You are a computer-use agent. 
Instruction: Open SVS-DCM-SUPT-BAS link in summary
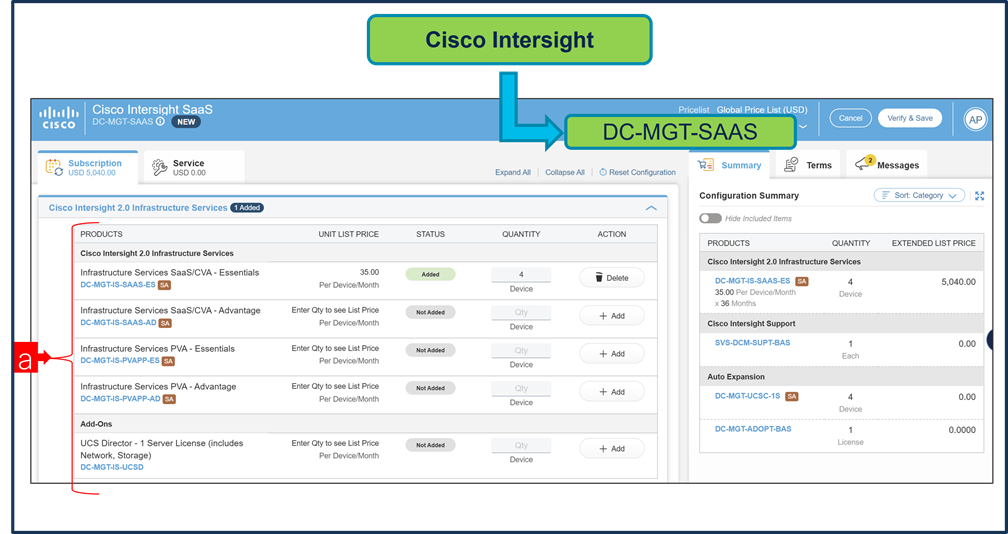point(752,343)
